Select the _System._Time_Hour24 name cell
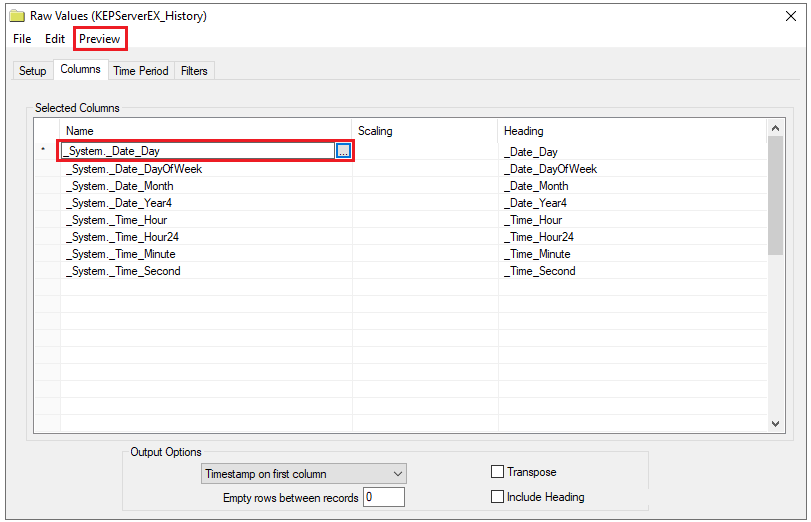 coord(206,237)
